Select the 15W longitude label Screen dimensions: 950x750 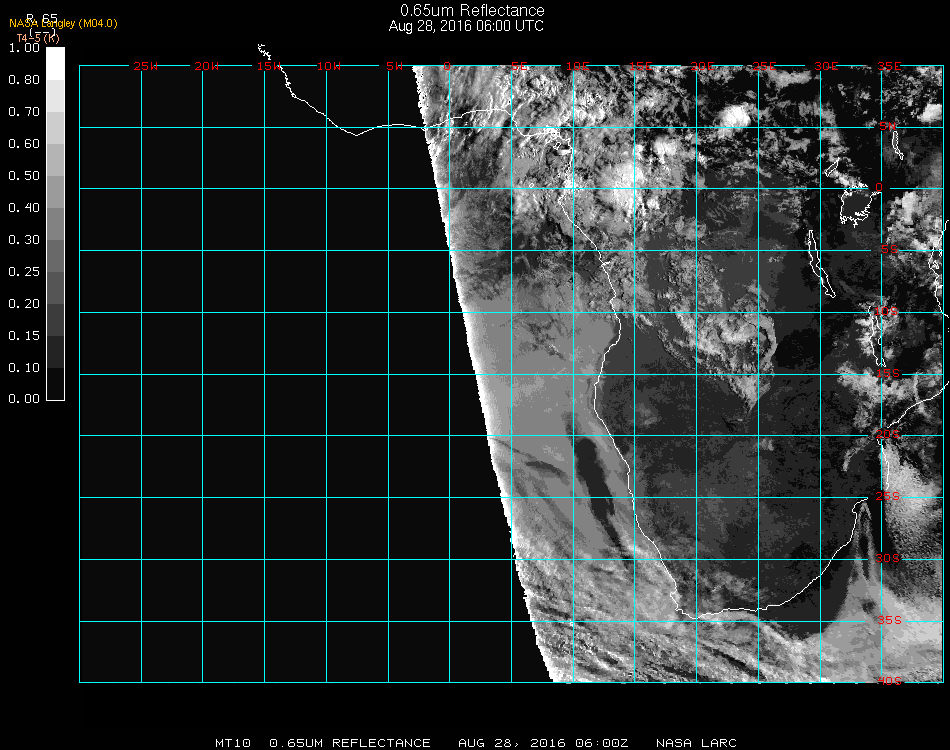click(269, 66)
